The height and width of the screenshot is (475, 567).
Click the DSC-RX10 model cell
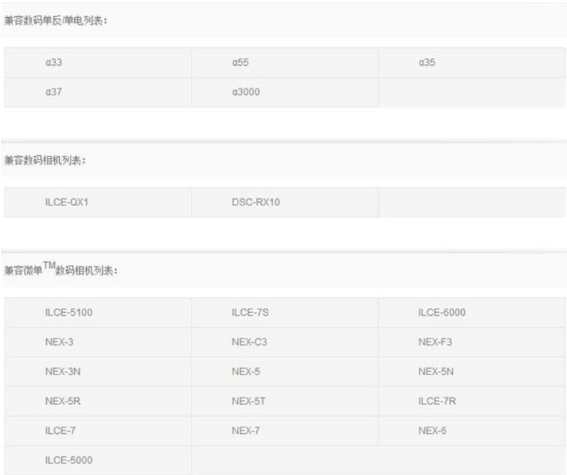coord(285,202)
